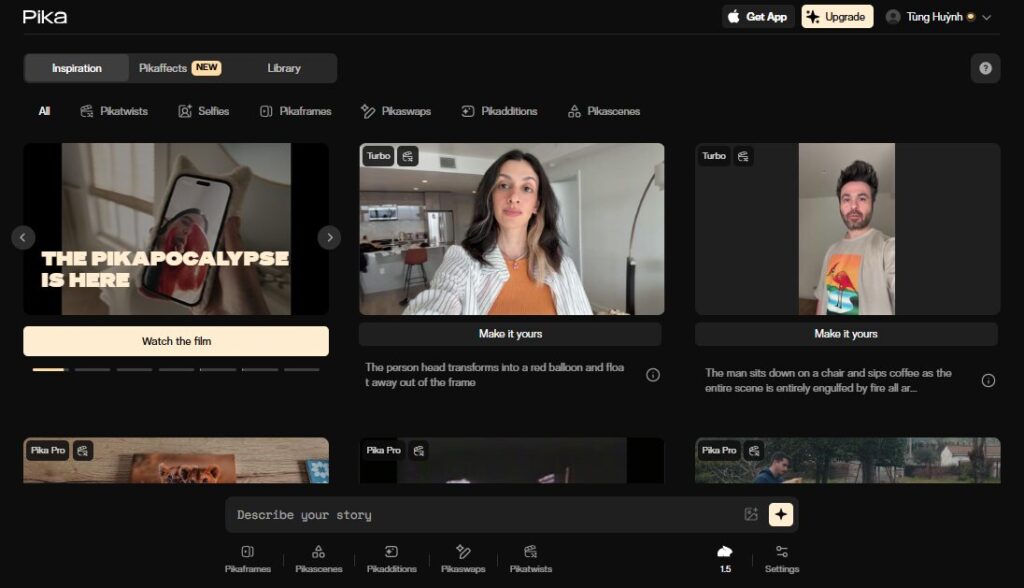
Task: Switch to the Library tab
Action: [284, 68]
